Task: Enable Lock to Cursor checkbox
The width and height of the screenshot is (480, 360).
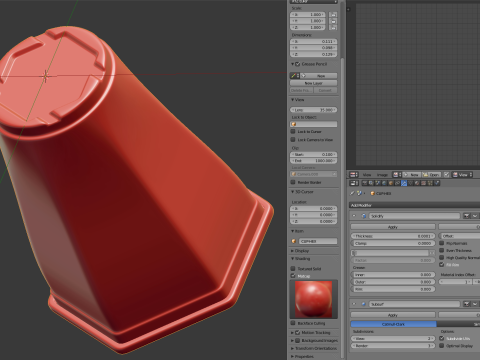Action: 293,132
